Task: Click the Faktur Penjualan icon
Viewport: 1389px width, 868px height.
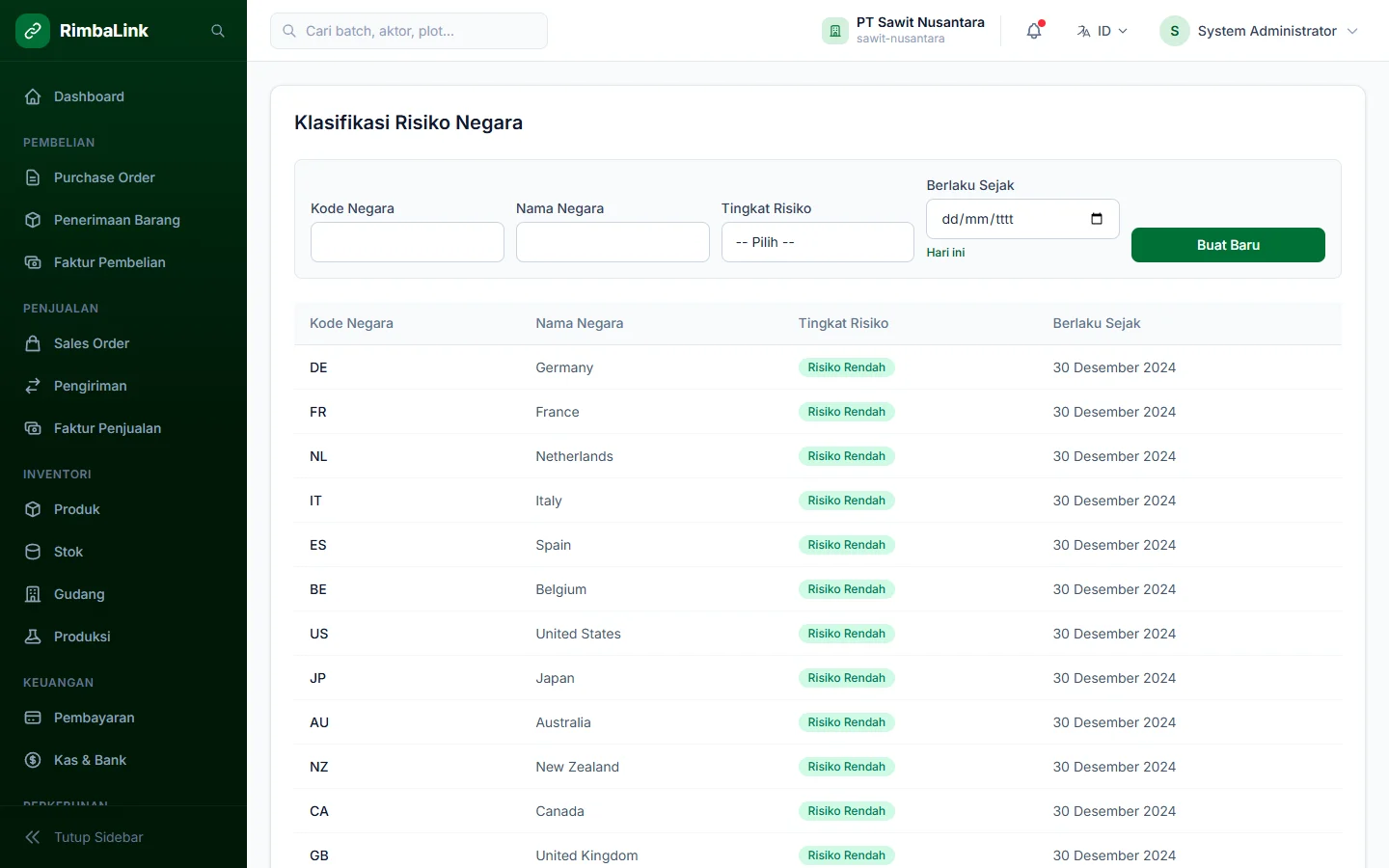Action: click(x=33, y=428)
